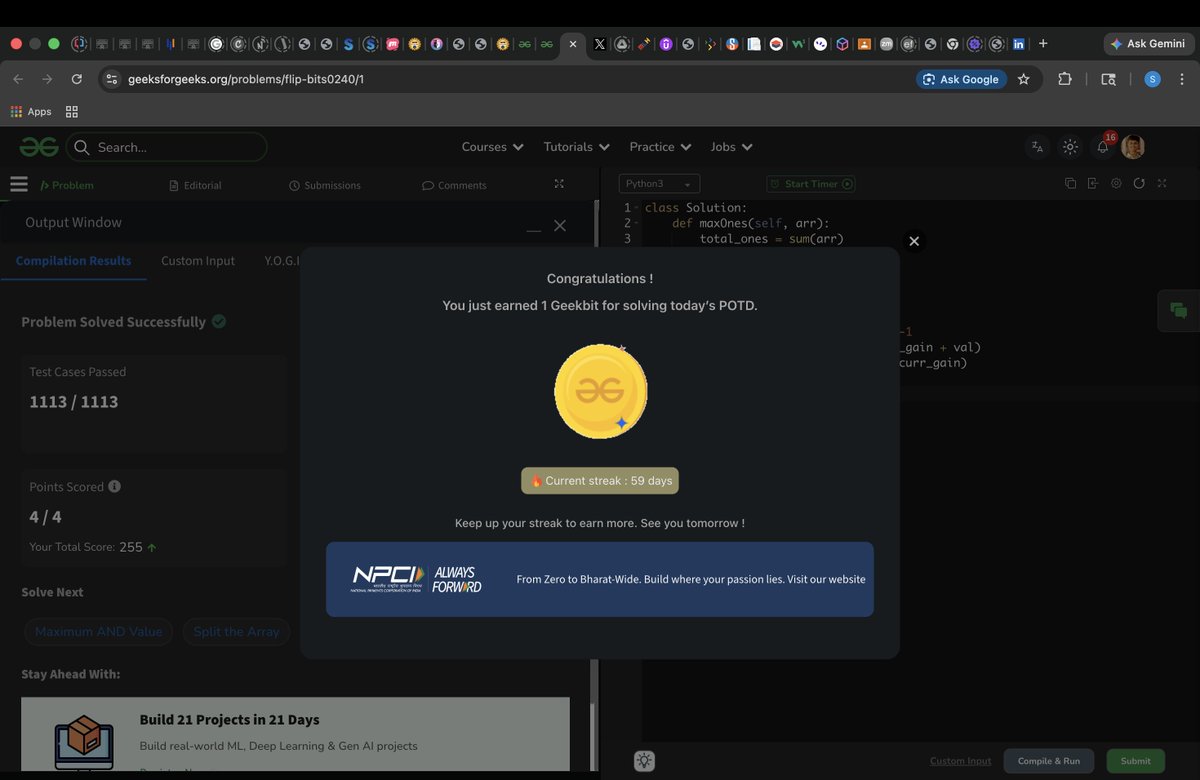
Task: Click the Compile & Run button
Action: [x=1048, y=761]
